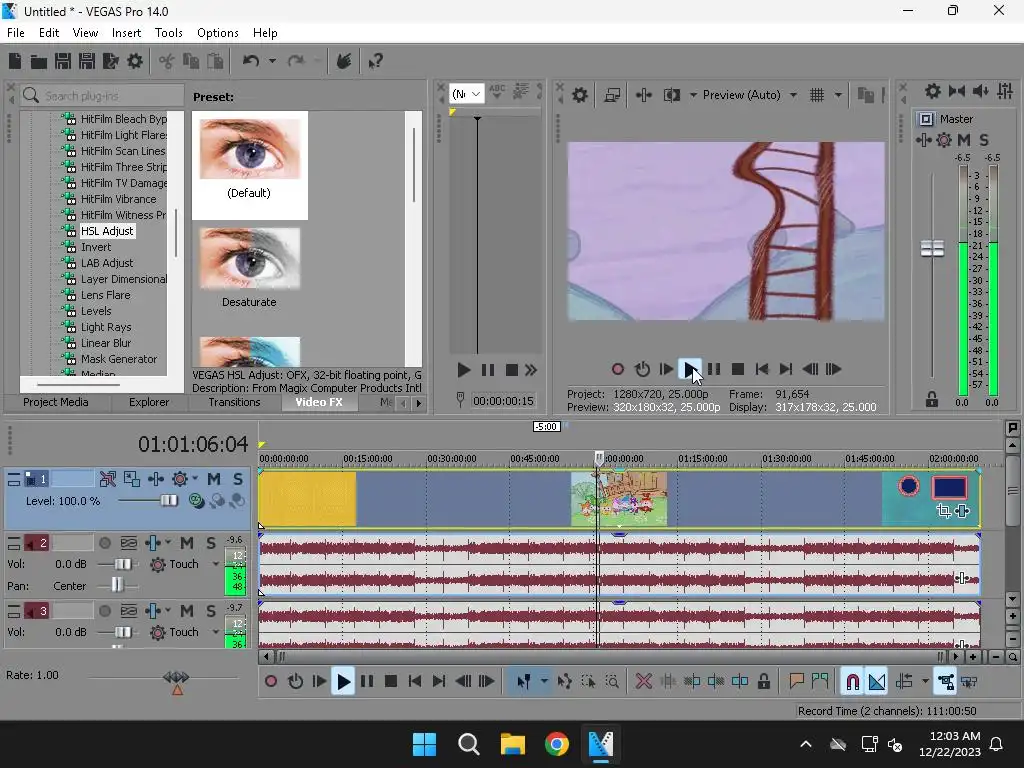
Task: Open split screen view icon in preview
Action: (672, 95)
